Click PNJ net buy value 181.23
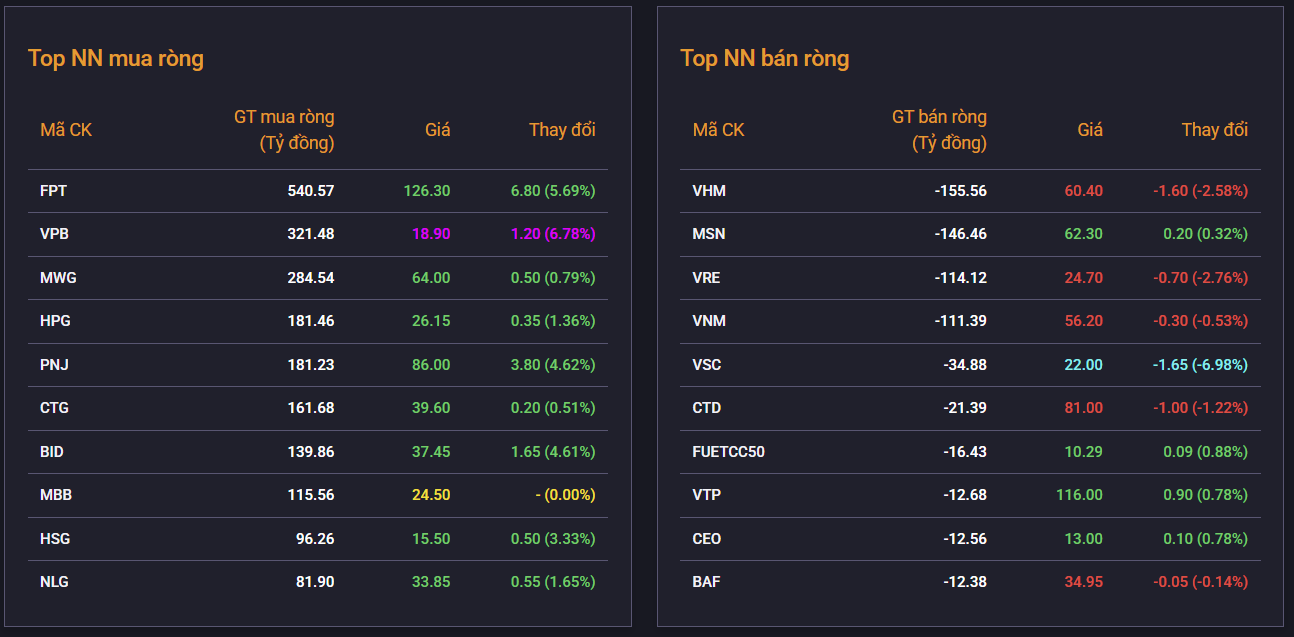This screenshot has height=637, width=1294. [309, 365]
